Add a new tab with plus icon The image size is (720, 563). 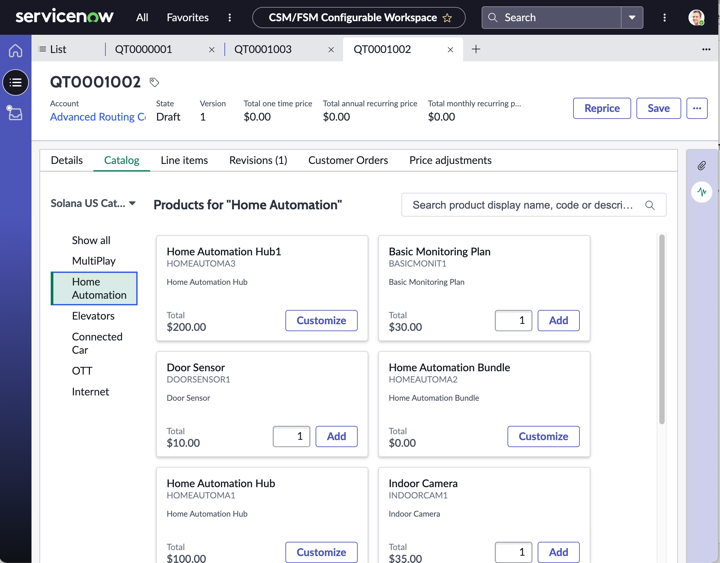coord(476,49)
